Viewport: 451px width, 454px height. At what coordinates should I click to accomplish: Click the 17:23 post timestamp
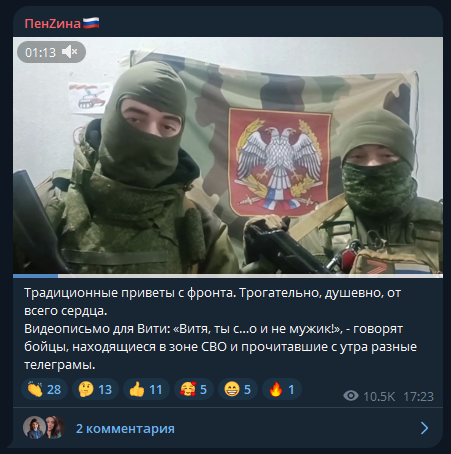coord(418,396)
